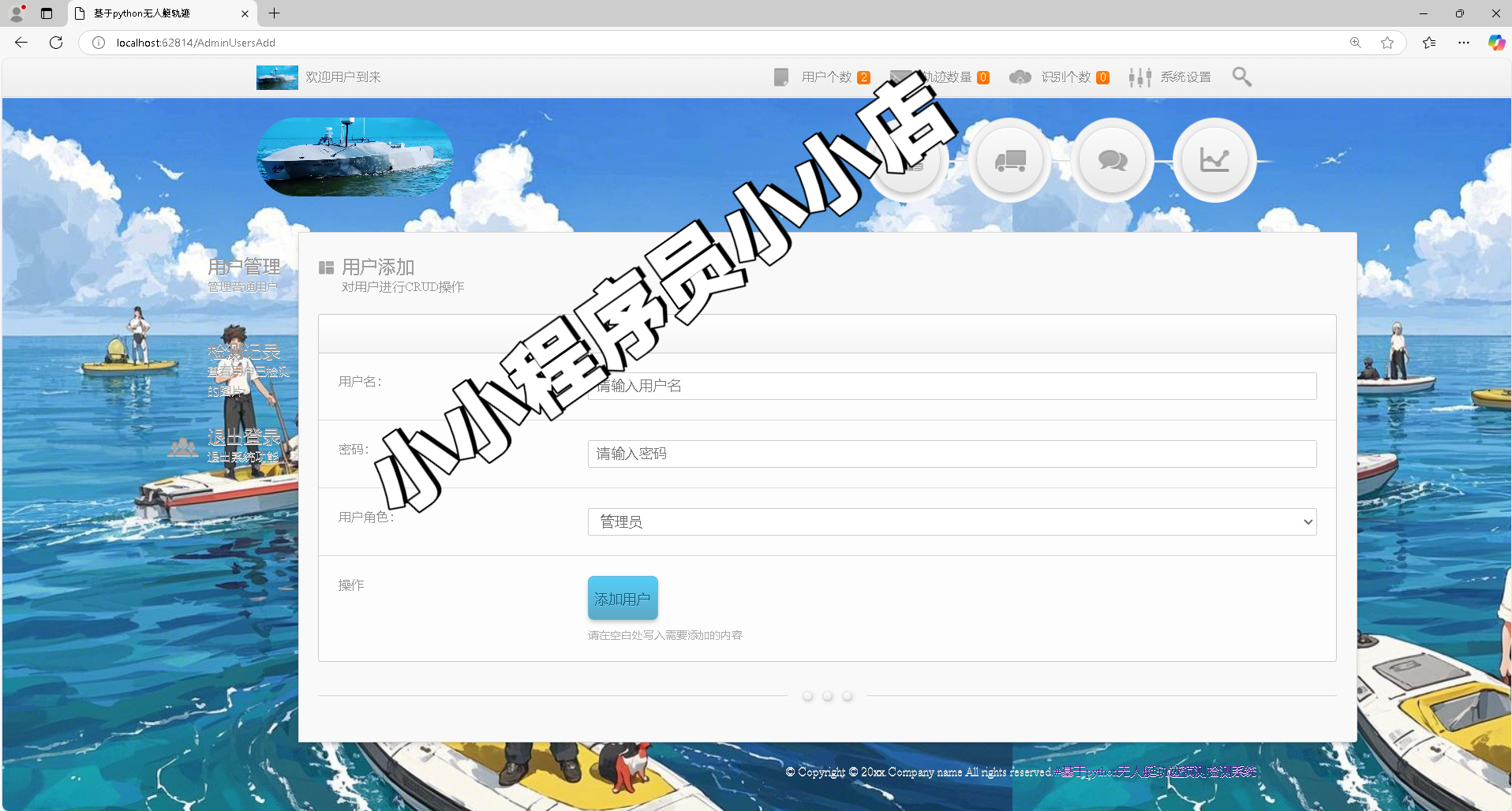Click the group icon beside 退出登录
Screen dimensions: 1512x811
[x=183, y=447]
